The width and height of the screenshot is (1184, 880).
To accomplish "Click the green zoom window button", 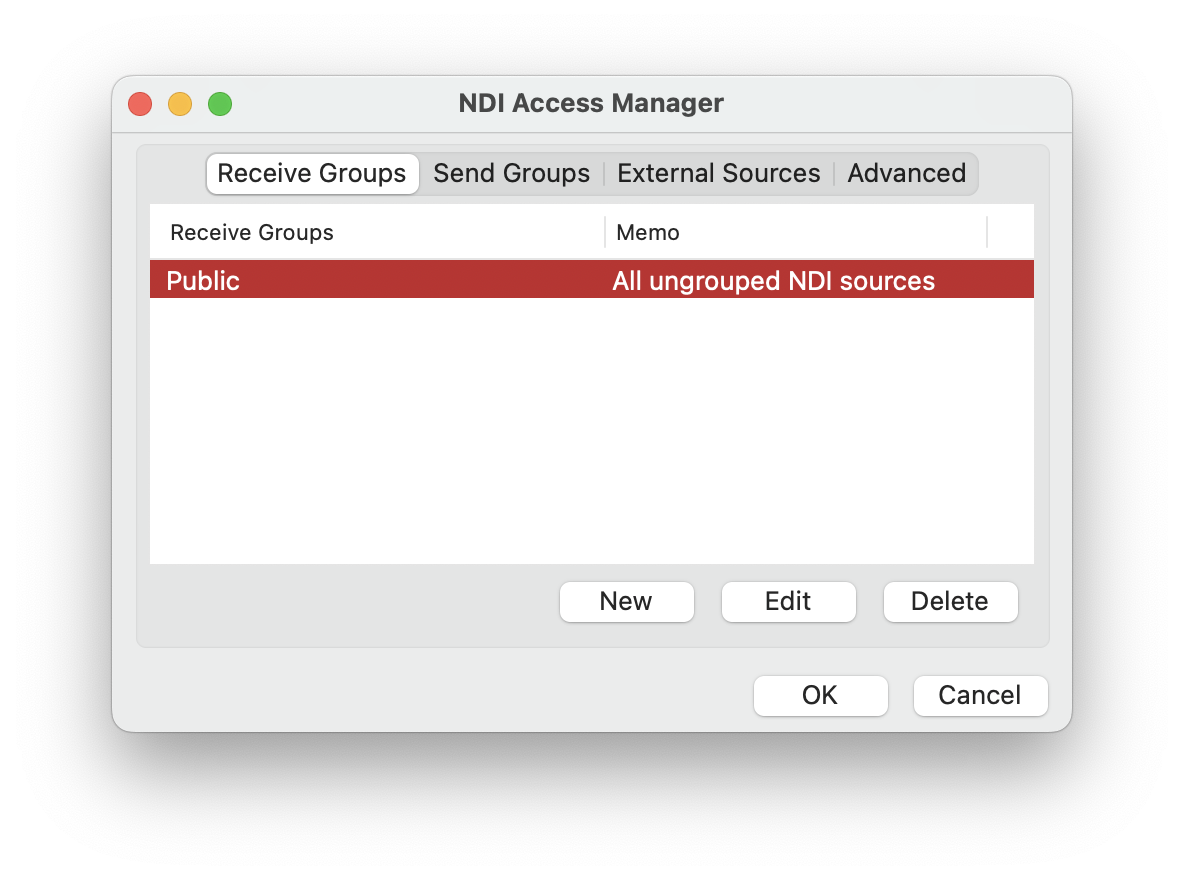I will (220, 104).
